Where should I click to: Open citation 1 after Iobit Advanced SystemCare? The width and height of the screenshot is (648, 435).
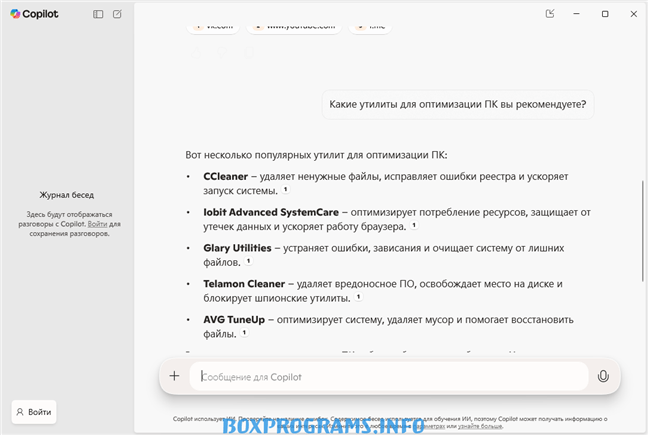(x=414, y=225)
